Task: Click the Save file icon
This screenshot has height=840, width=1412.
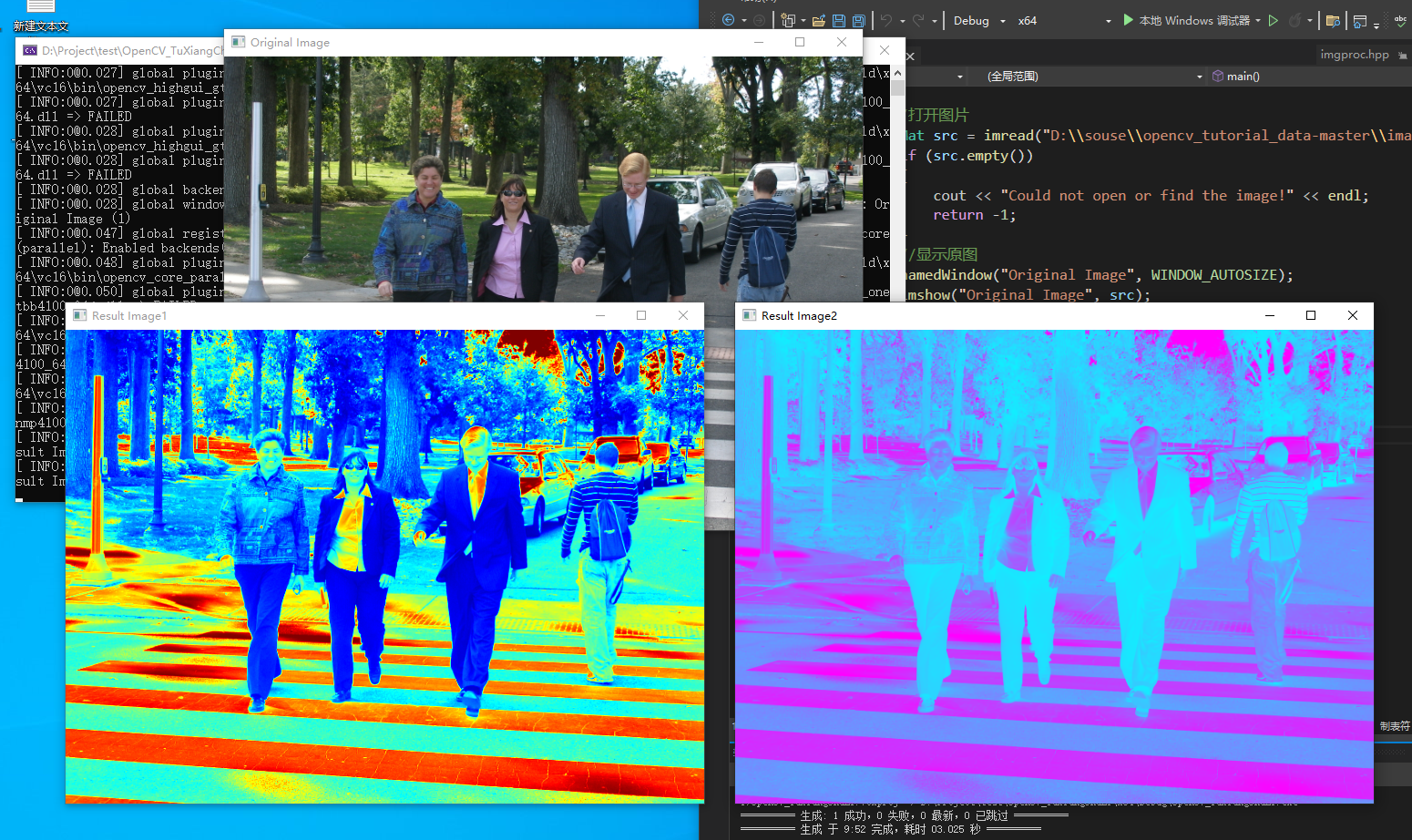Action: (839, 20)
